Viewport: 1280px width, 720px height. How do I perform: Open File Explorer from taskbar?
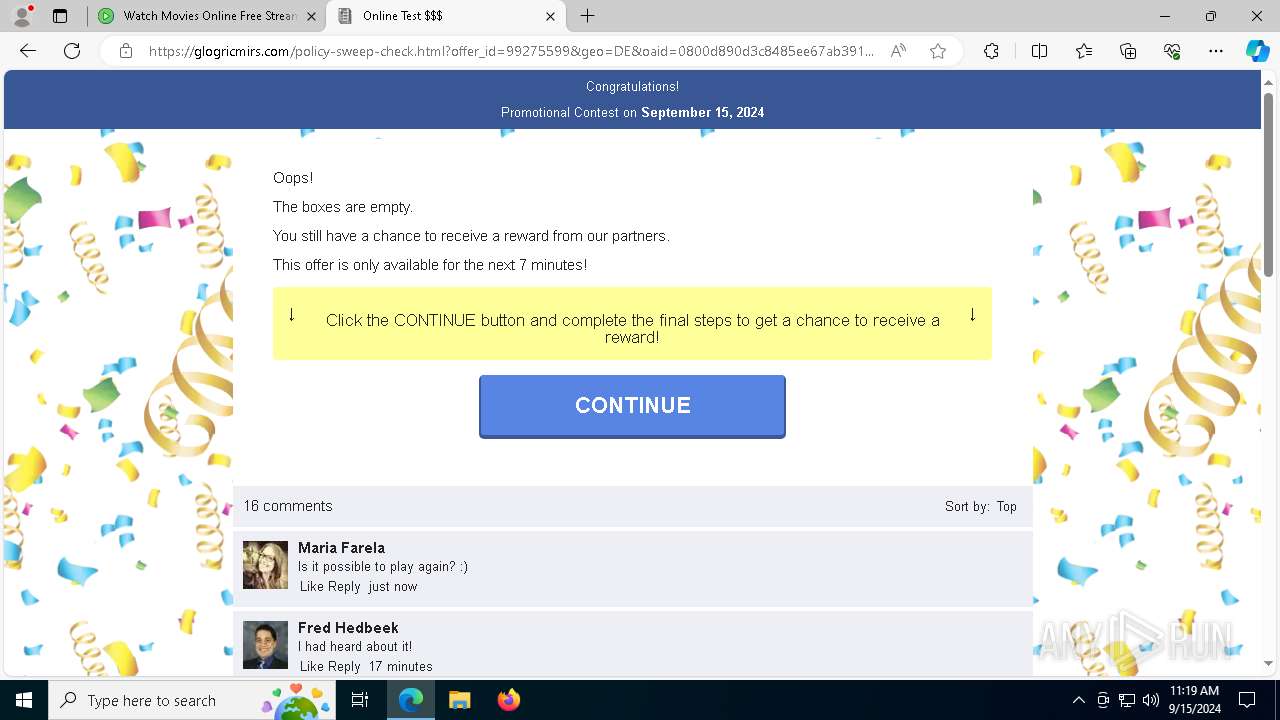(x=459, y=700)
